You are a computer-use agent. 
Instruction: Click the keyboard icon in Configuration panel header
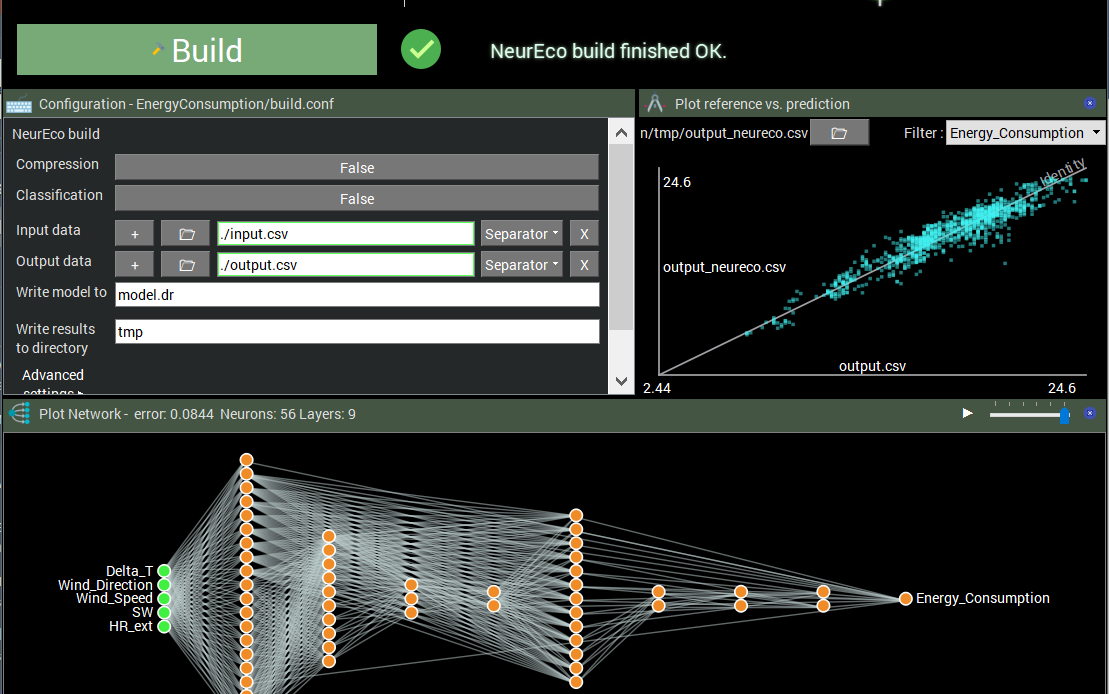coord(19,104)
